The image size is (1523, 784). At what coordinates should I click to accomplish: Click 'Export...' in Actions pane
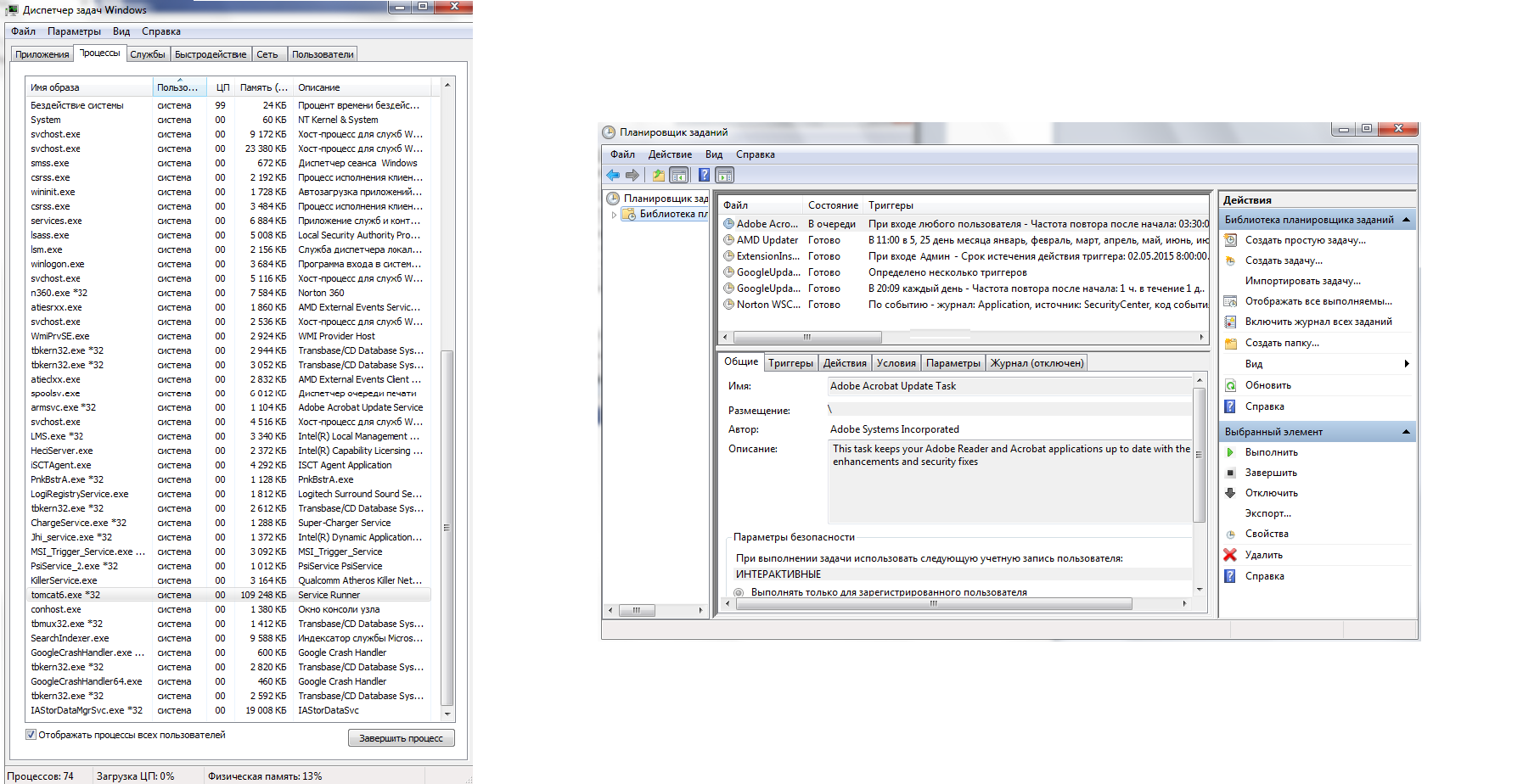pos(1267,513)
